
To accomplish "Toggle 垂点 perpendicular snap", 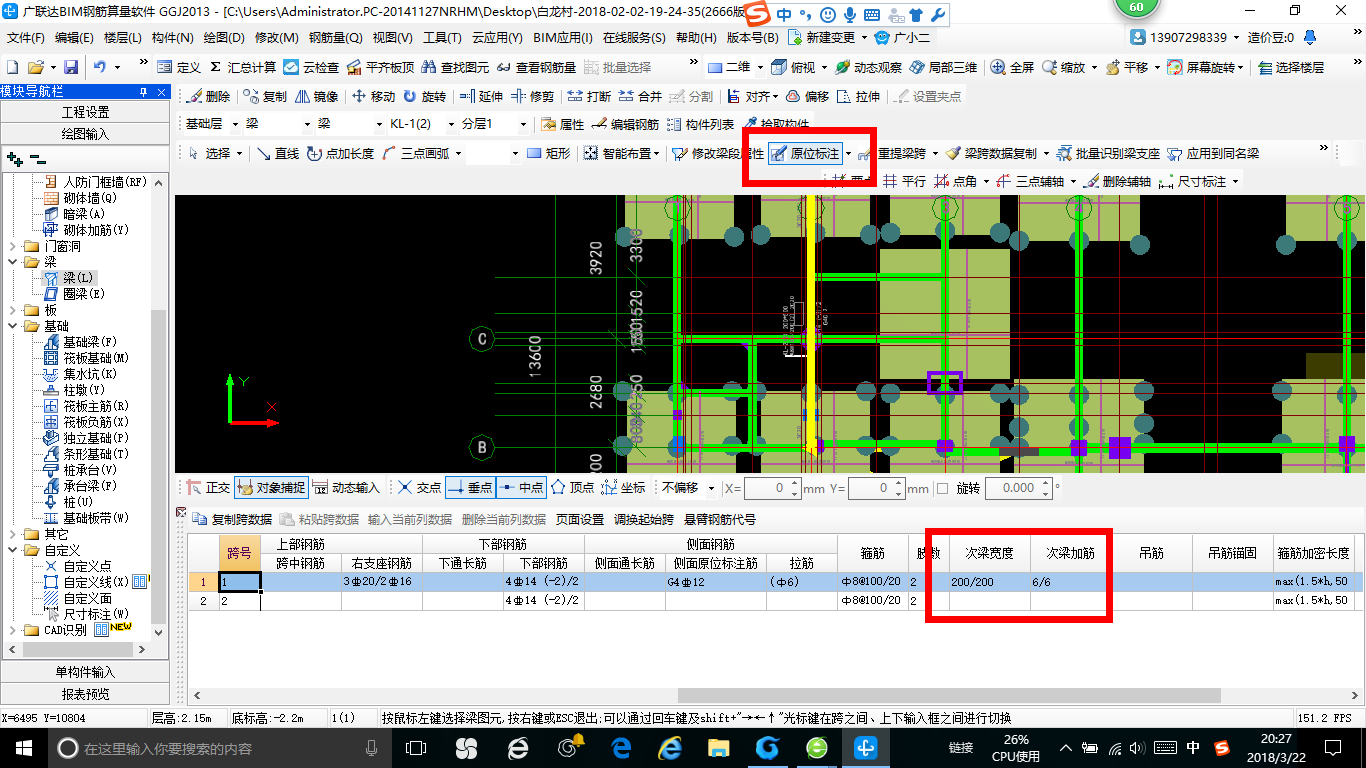I will [470, 488].
